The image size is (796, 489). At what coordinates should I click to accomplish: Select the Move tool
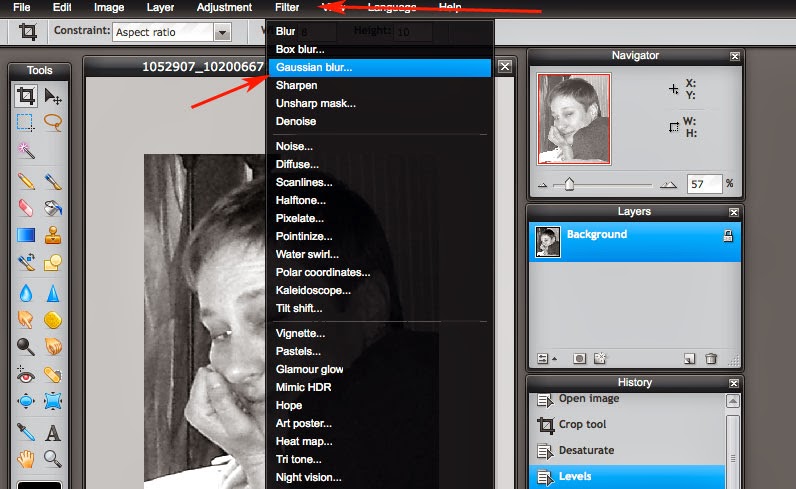[x=53, y=96]
